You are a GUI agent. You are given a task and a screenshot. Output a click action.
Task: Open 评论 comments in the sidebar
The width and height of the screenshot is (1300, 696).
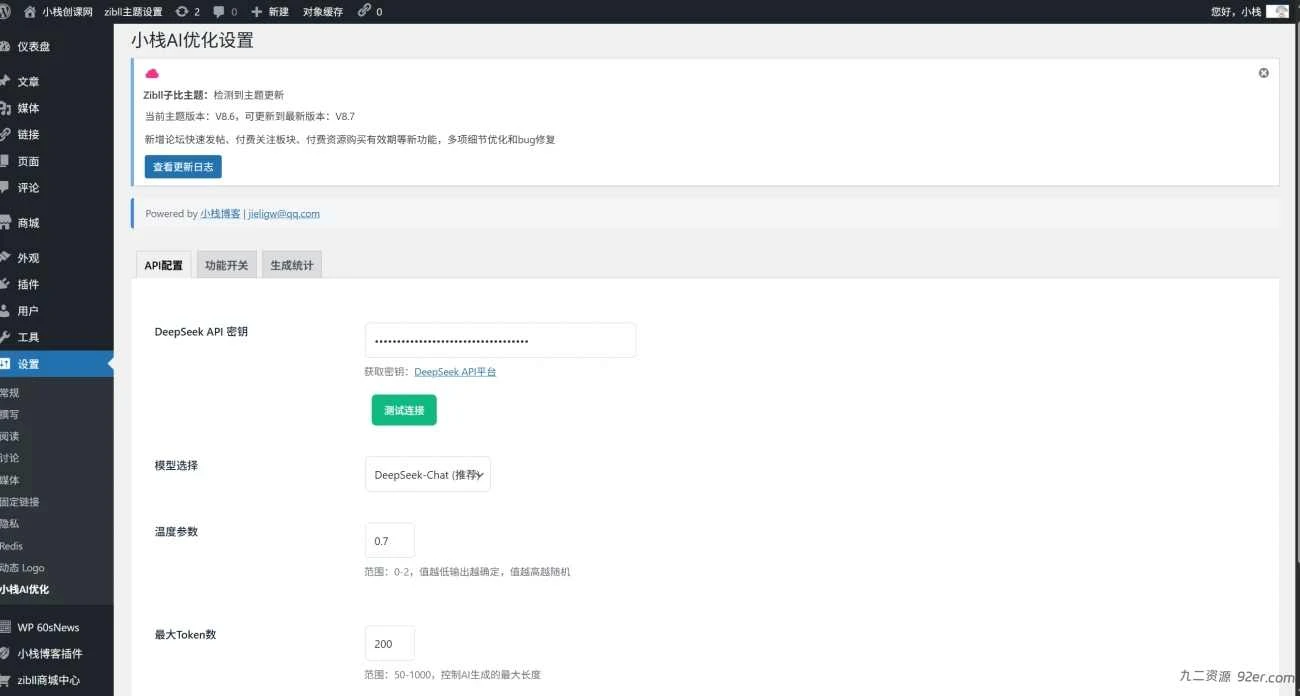(x=56, y=188)
